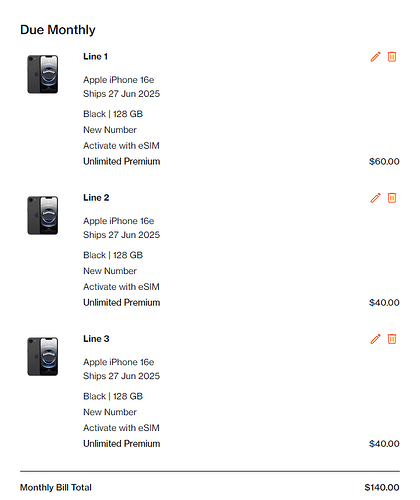Click the Due Monthly heading
This screenshot has width=420, height=500.
click(x=58, y=30)
